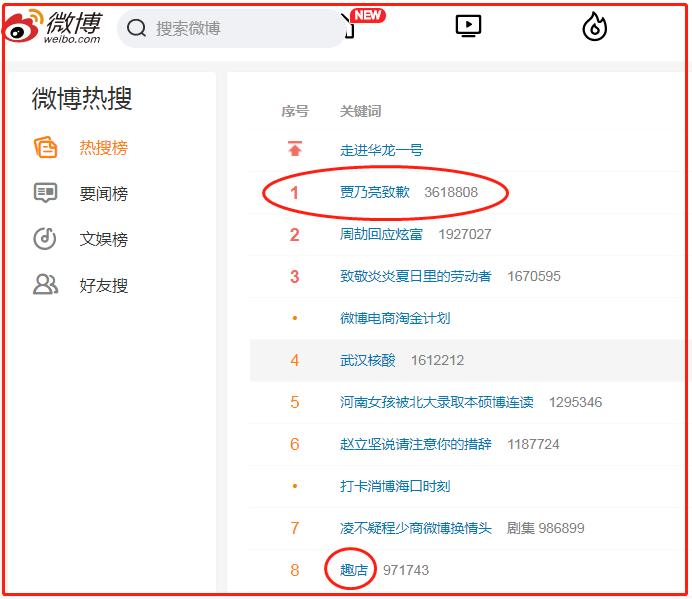This screenshot has height=599, width=692.
Task: Select the 要闻榜 menu label
Action: pyautogui.click(x=104, y=193)
